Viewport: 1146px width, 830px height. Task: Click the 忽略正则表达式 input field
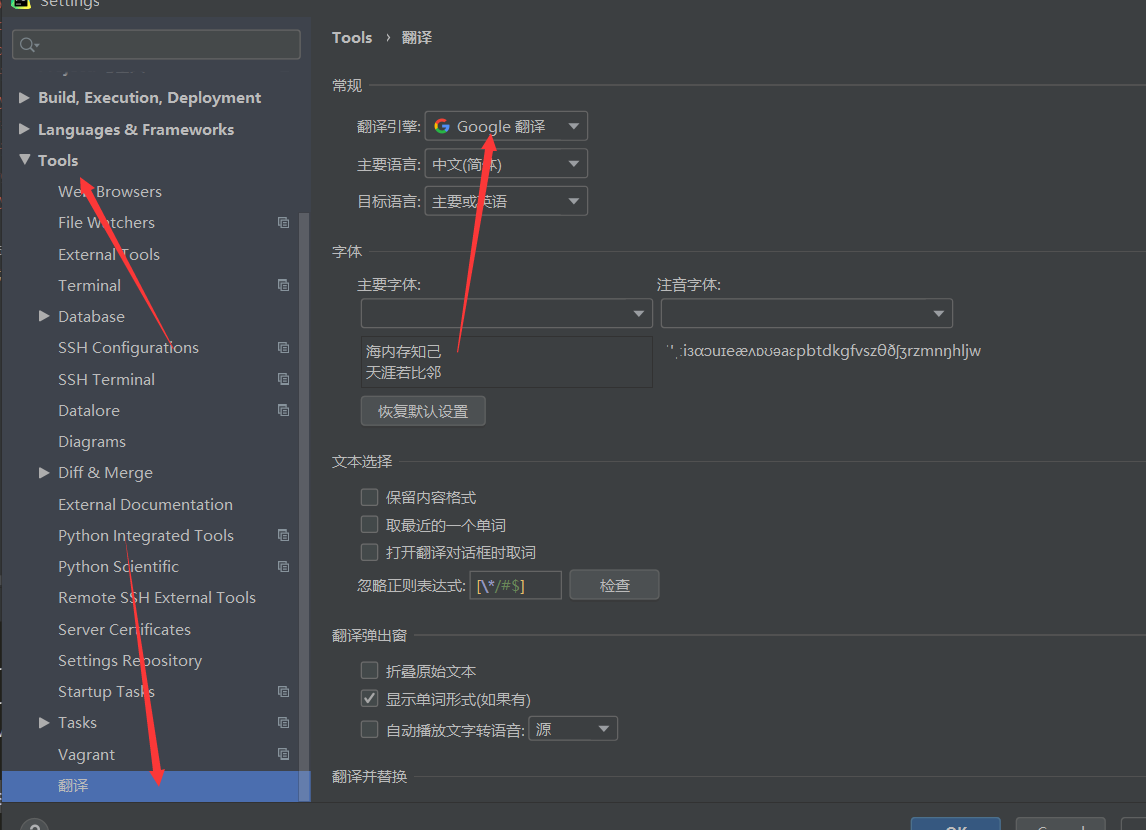pos(515,585)
